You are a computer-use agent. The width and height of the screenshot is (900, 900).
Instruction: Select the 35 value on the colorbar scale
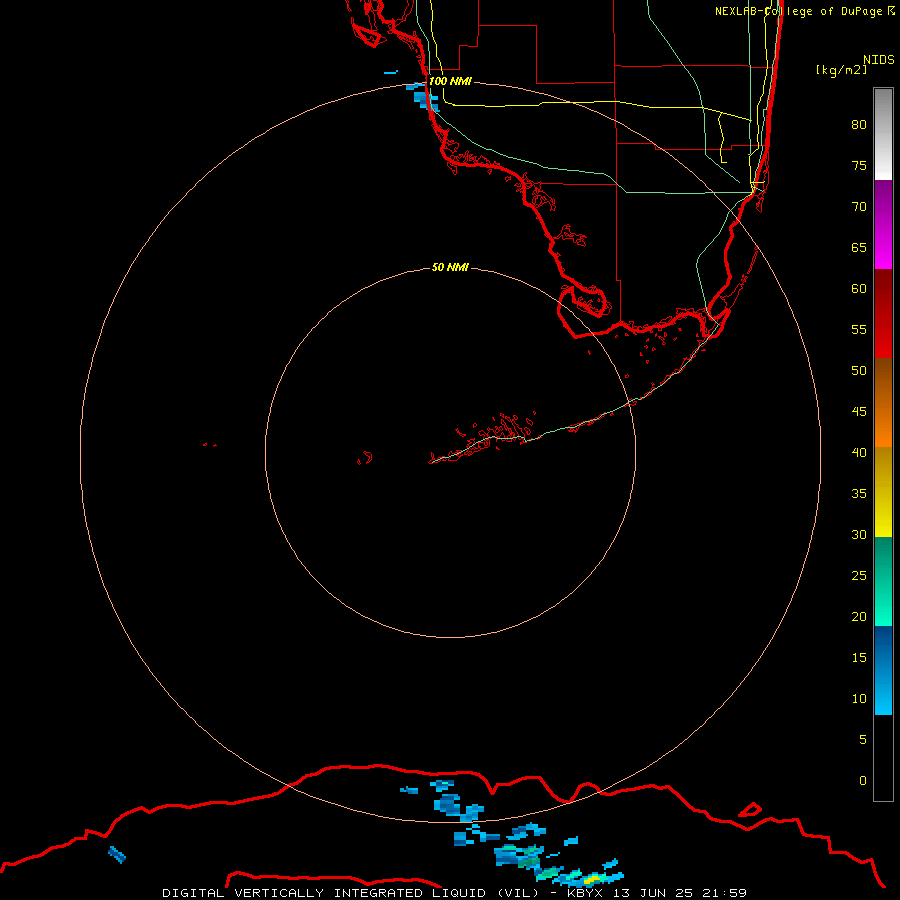pyautogui.click(x=859, y=494)
